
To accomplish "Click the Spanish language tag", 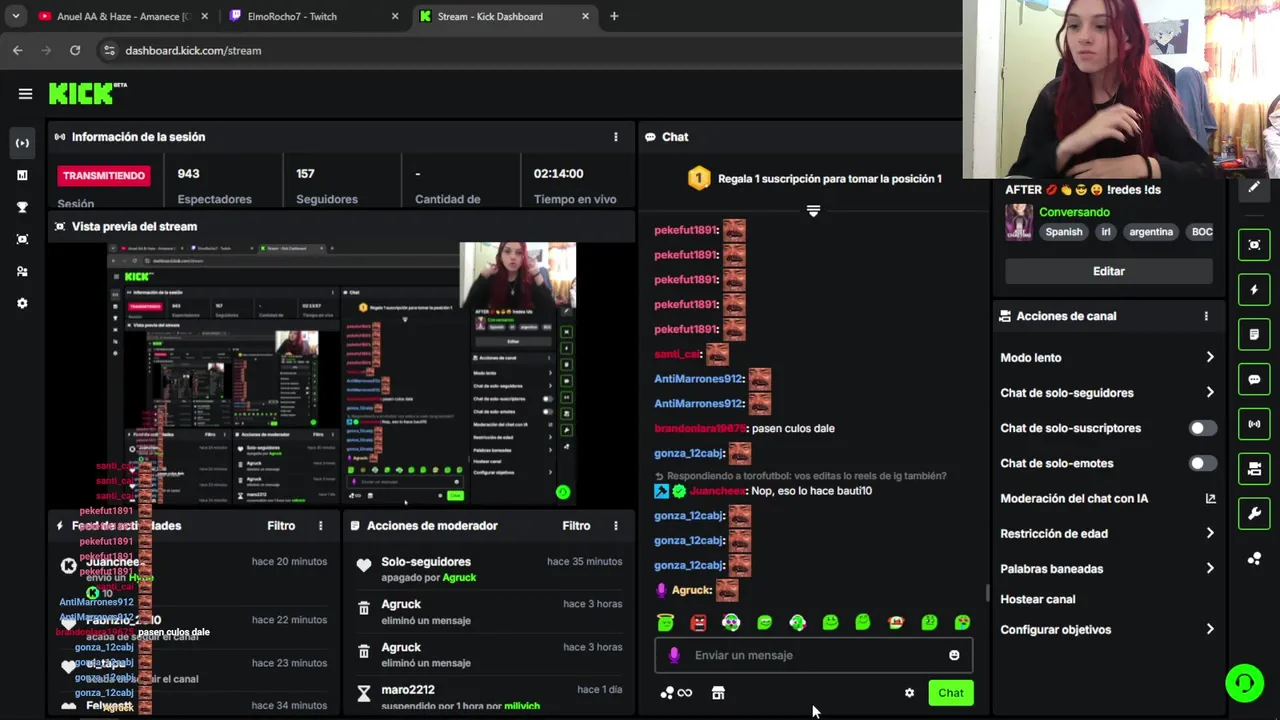I will [1064, 231].
